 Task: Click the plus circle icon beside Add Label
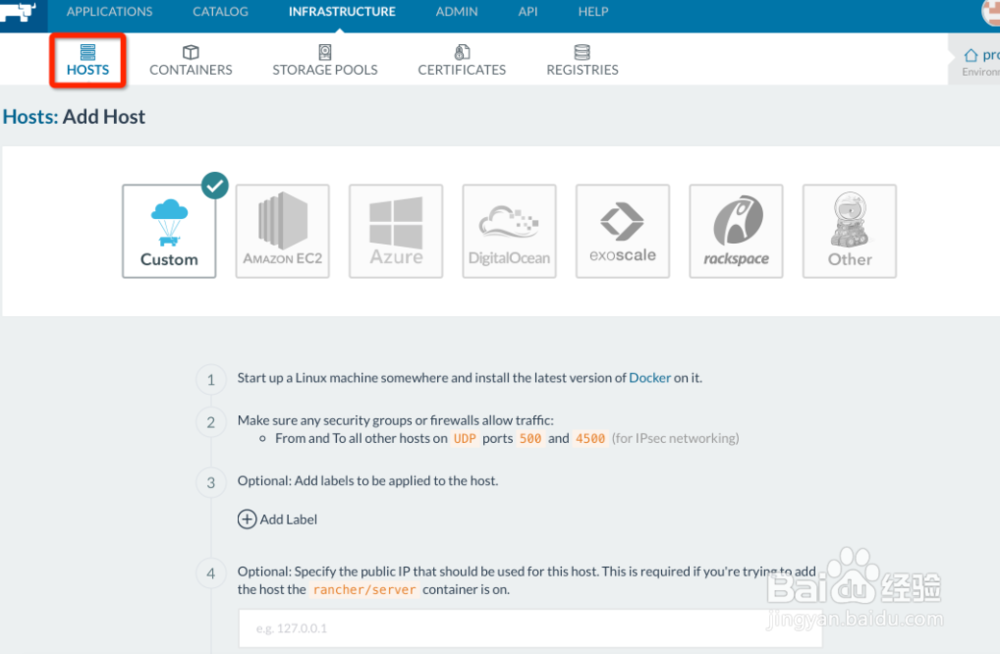(x=247, y=519)
